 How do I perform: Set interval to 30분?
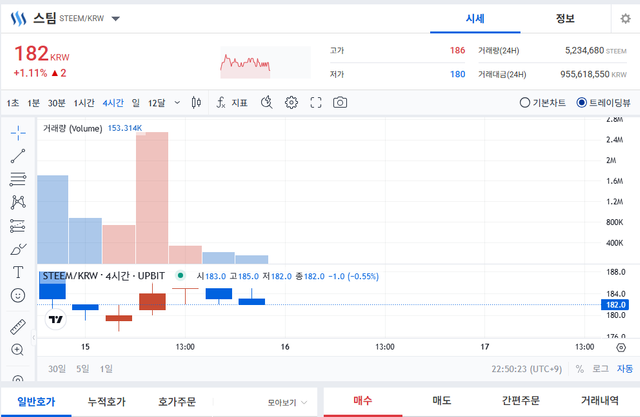57,103
